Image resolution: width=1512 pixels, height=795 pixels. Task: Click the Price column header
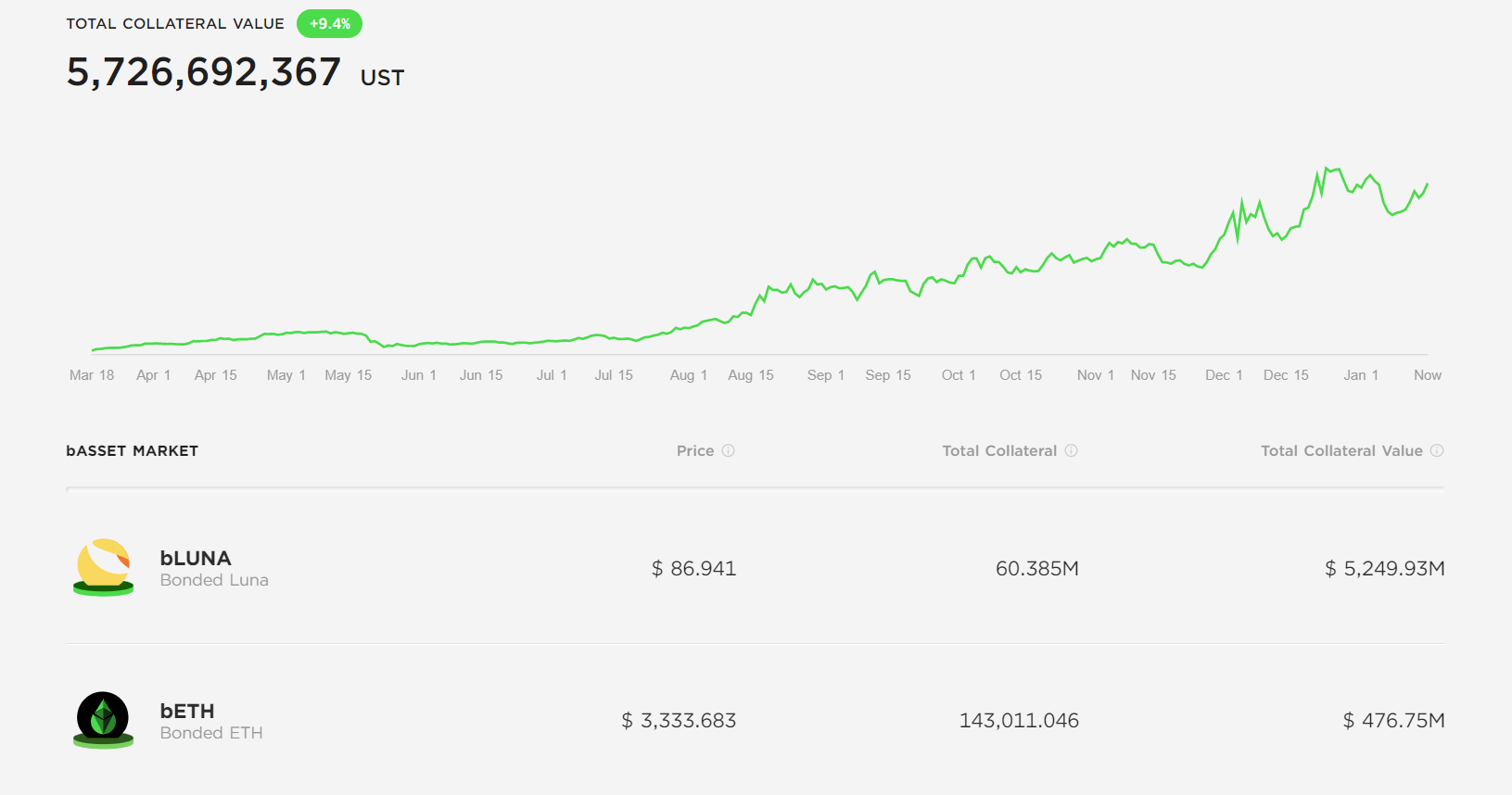click(695, 450)
